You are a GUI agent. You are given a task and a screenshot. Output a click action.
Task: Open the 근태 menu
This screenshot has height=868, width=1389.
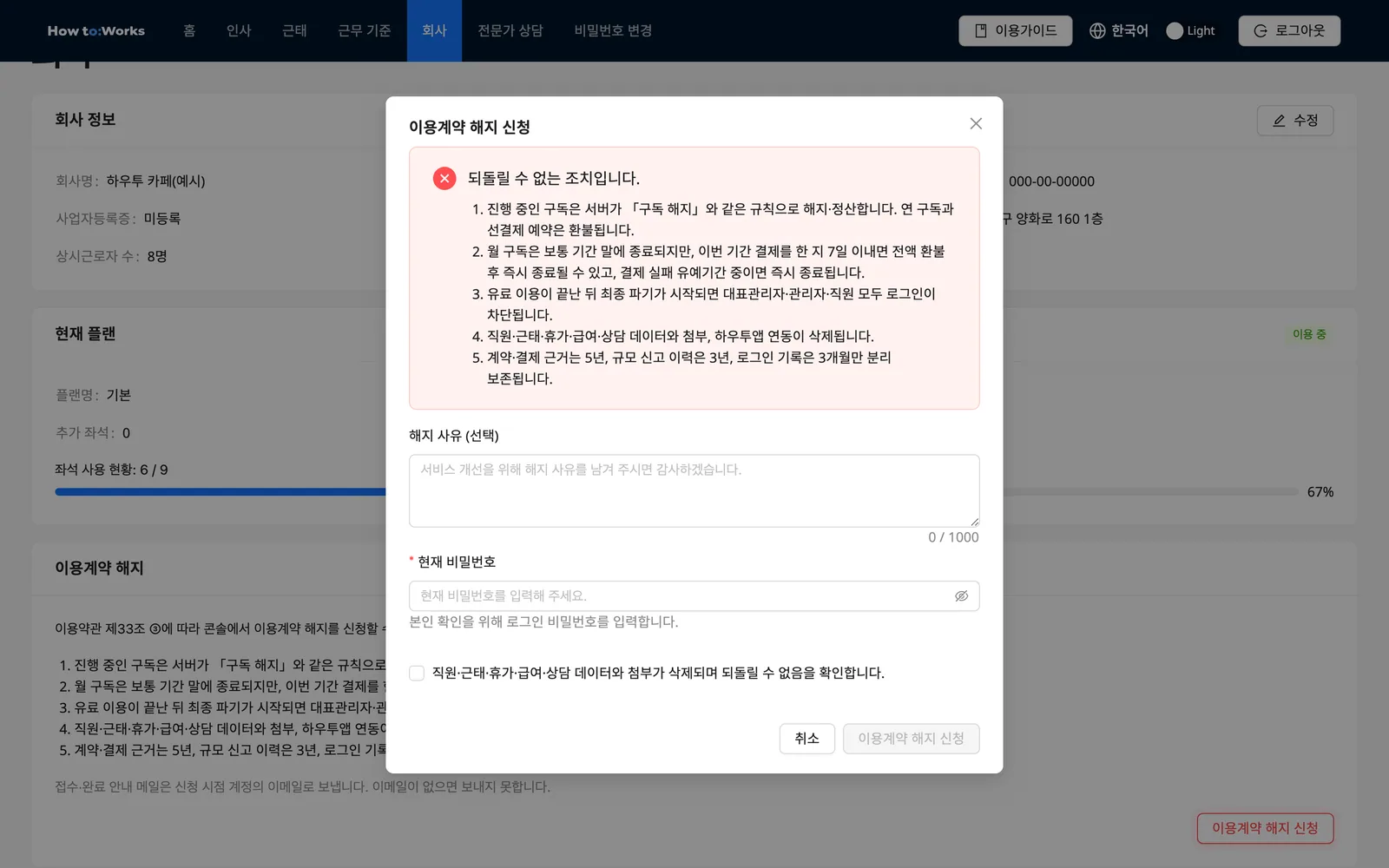[294, 30]
